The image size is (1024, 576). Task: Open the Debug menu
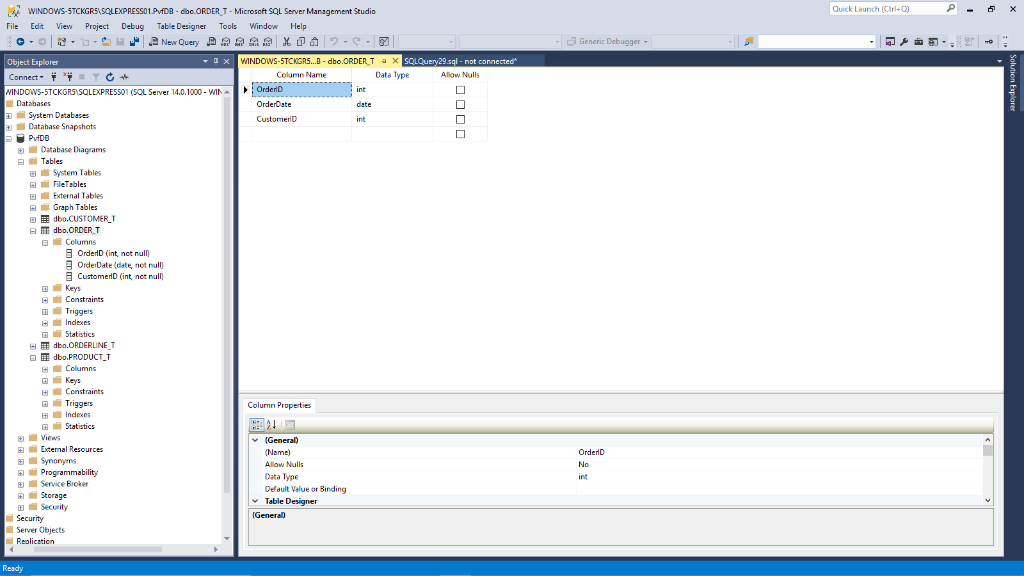pyautogui.click(x=132, y=26)
